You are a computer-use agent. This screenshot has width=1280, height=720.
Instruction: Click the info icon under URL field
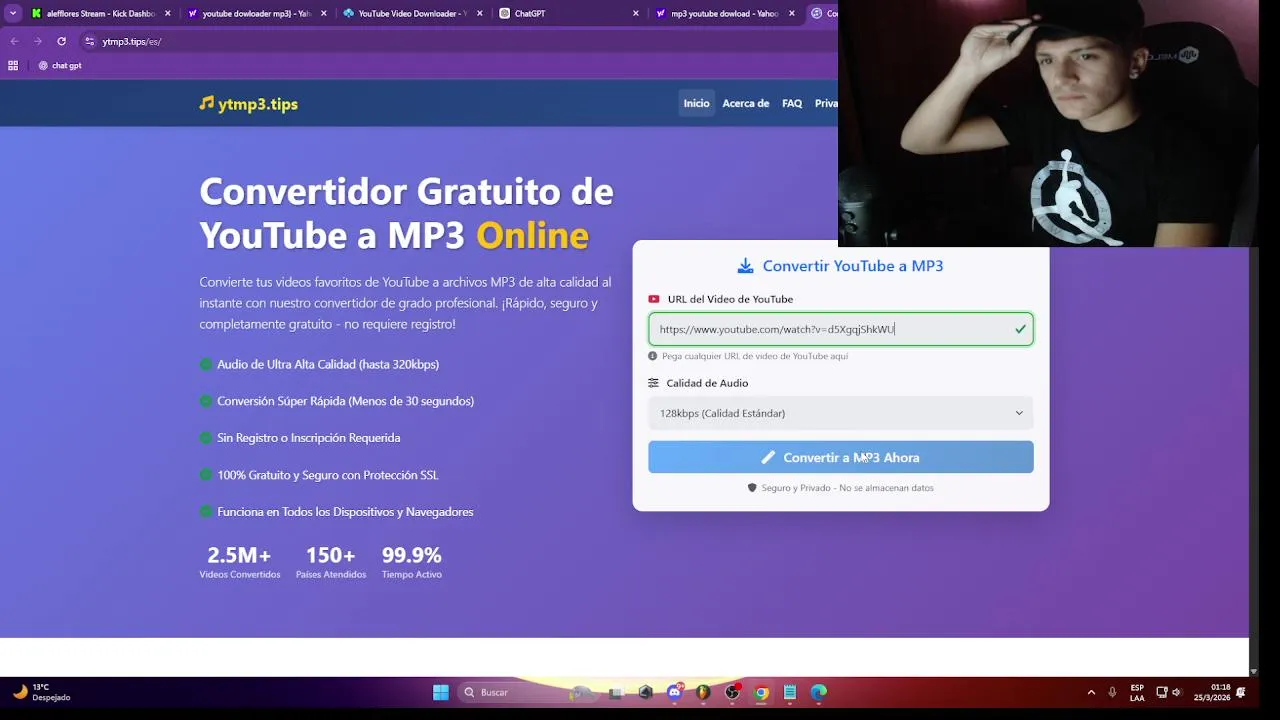click(x=652, y=356)
